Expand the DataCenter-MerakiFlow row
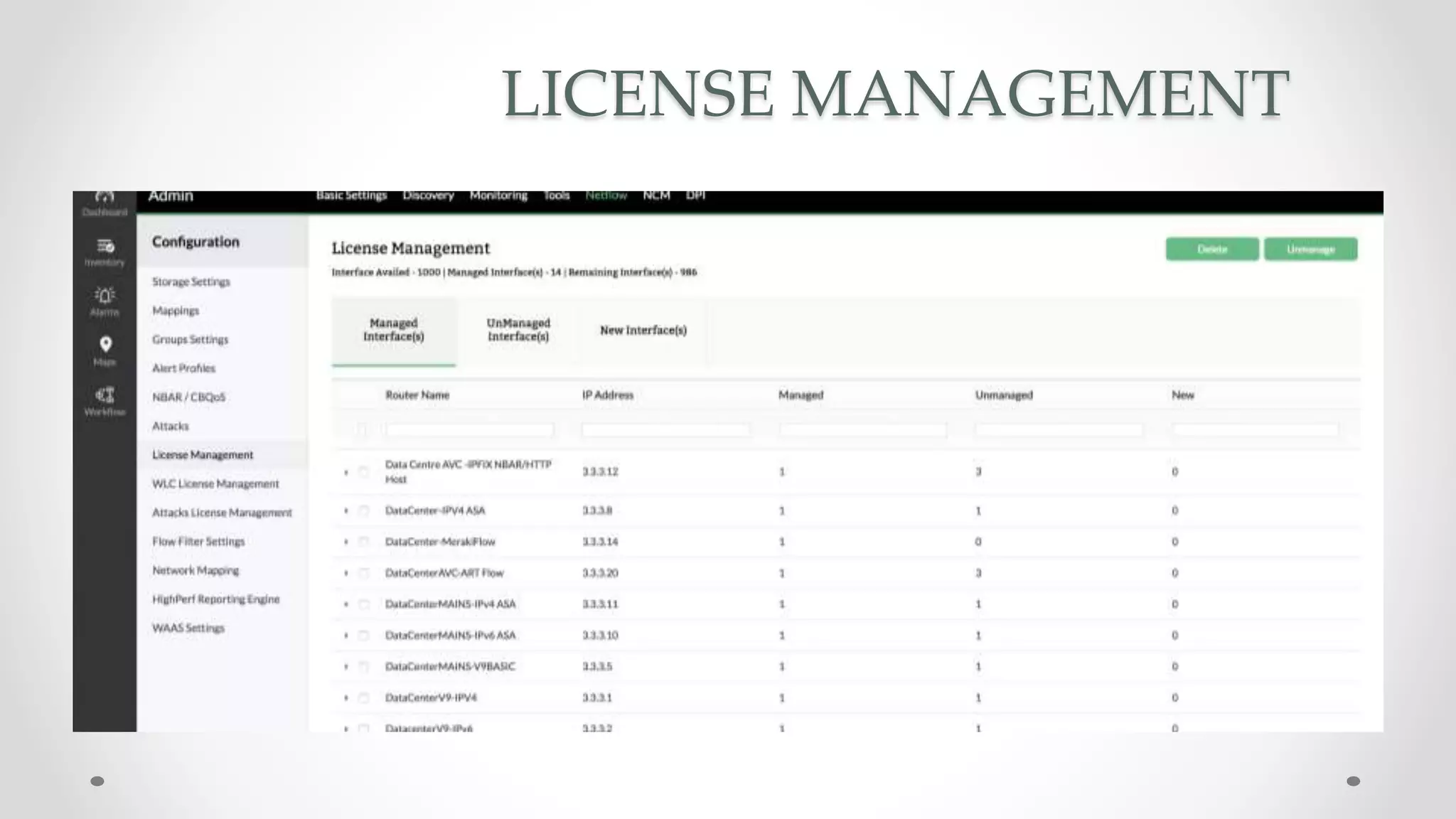1456x819 pixels. click(x=346, y=542)
